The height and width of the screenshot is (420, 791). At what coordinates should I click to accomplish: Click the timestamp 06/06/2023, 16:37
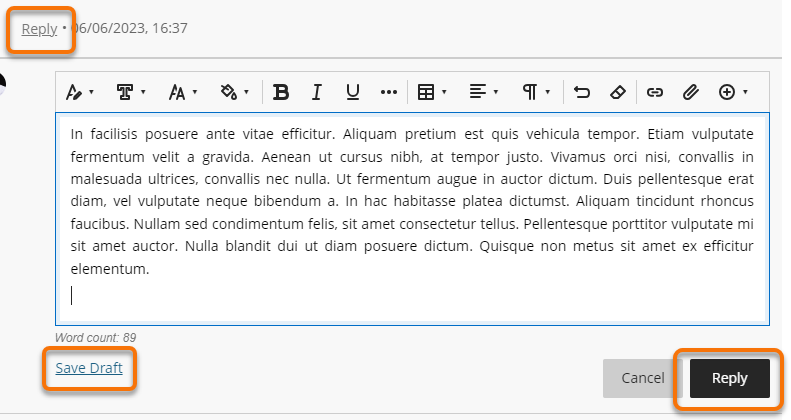[x=130, y=28]
